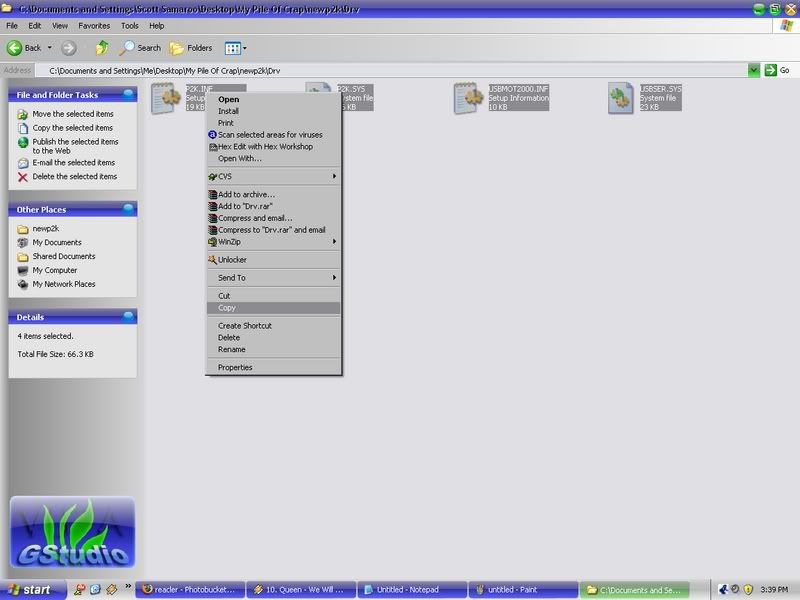The height and width of the screenshot is (600, 800).
Task: Select the USBSER.SYS file icon
Action: (x=621, y=98)
